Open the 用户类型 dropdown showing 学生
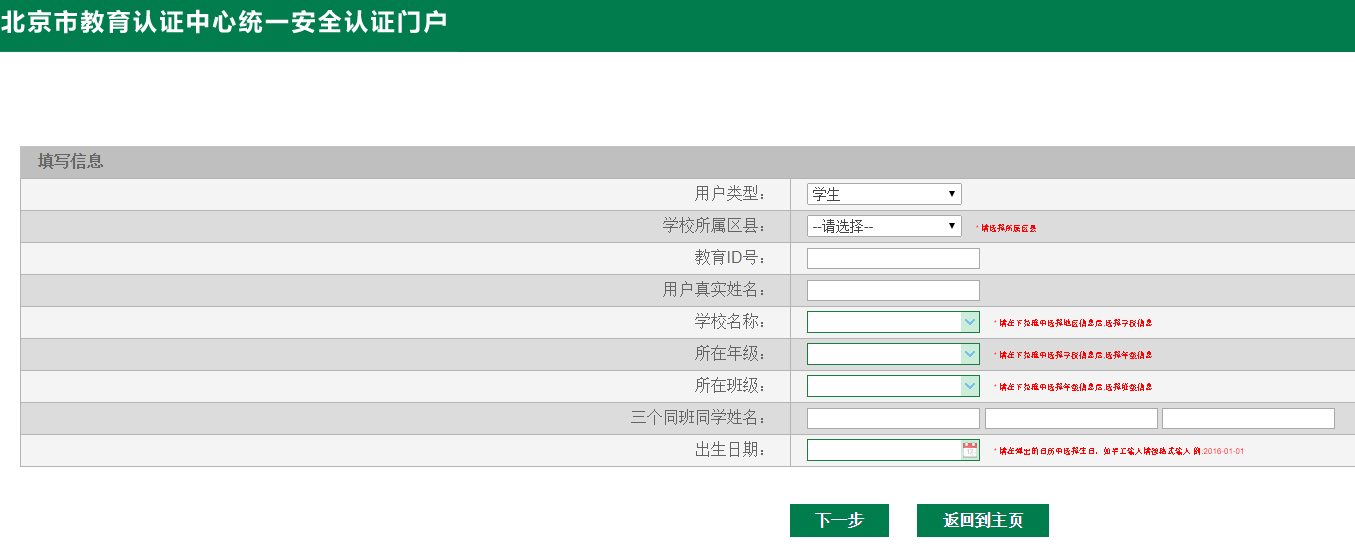This screenshot has width=1355, height=551. click(884, 194)
